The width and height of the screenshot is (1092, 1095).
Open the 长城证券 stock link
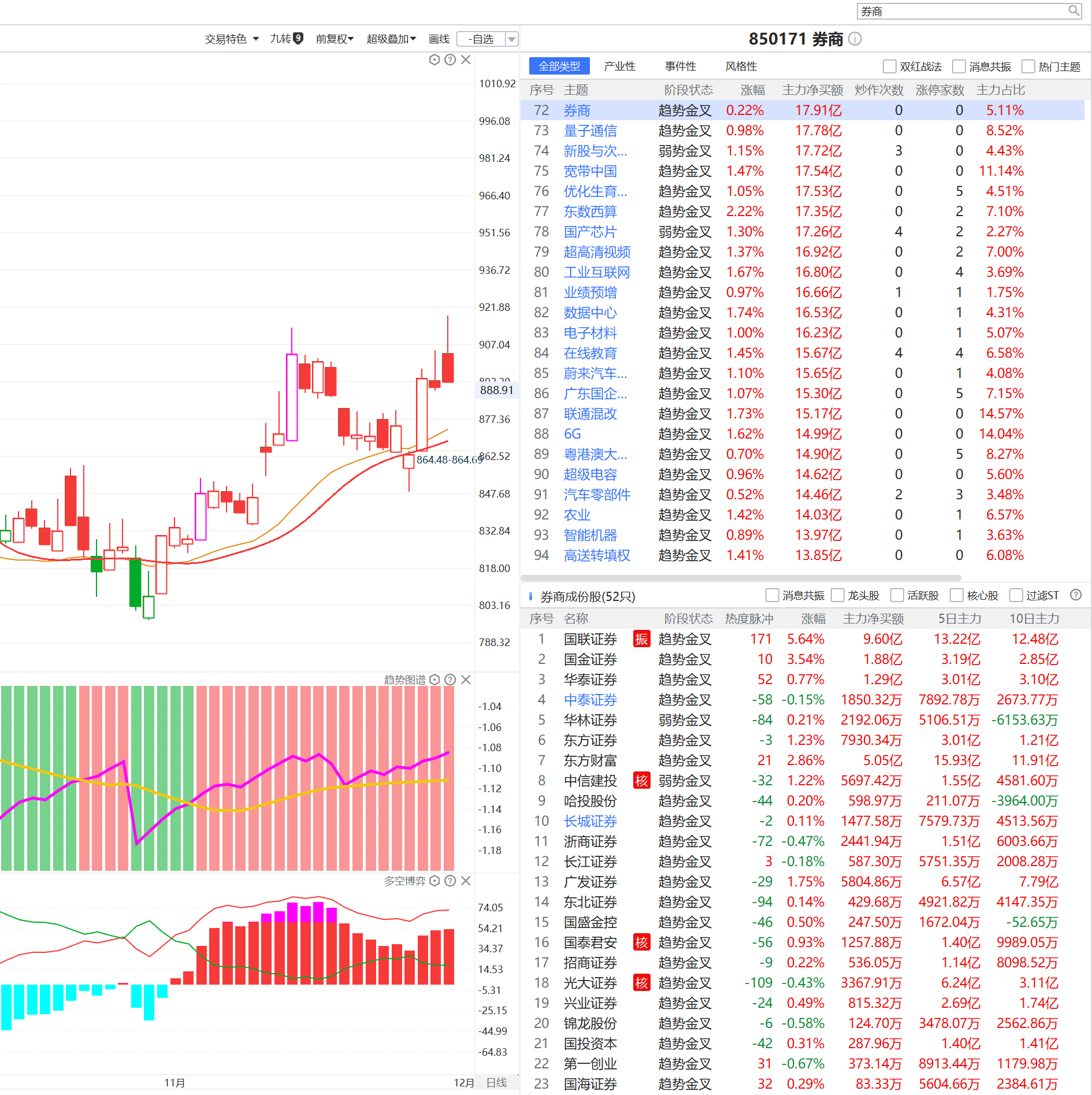pyautogui.click(x=590, y=821)
